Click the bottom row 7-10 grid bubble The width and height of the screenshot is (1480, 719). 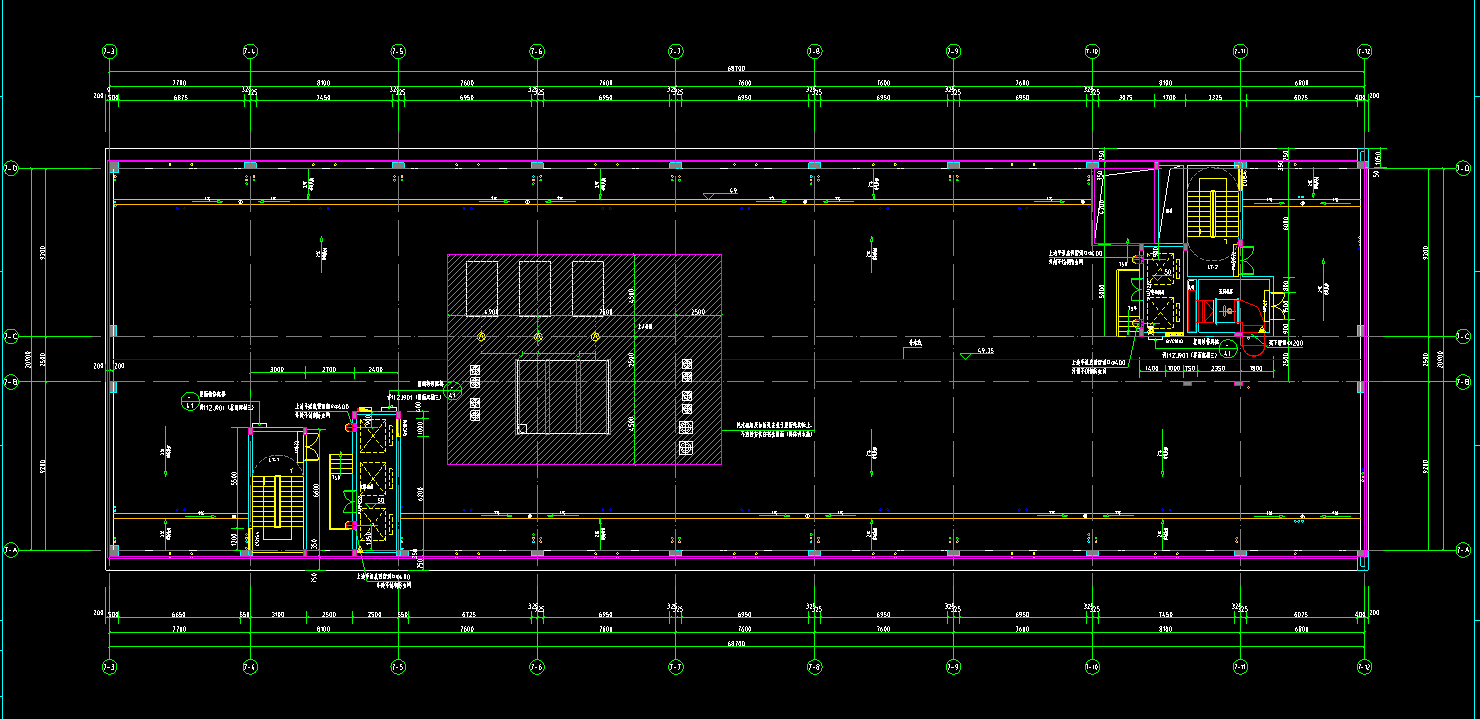click(x=1092, y=665)
